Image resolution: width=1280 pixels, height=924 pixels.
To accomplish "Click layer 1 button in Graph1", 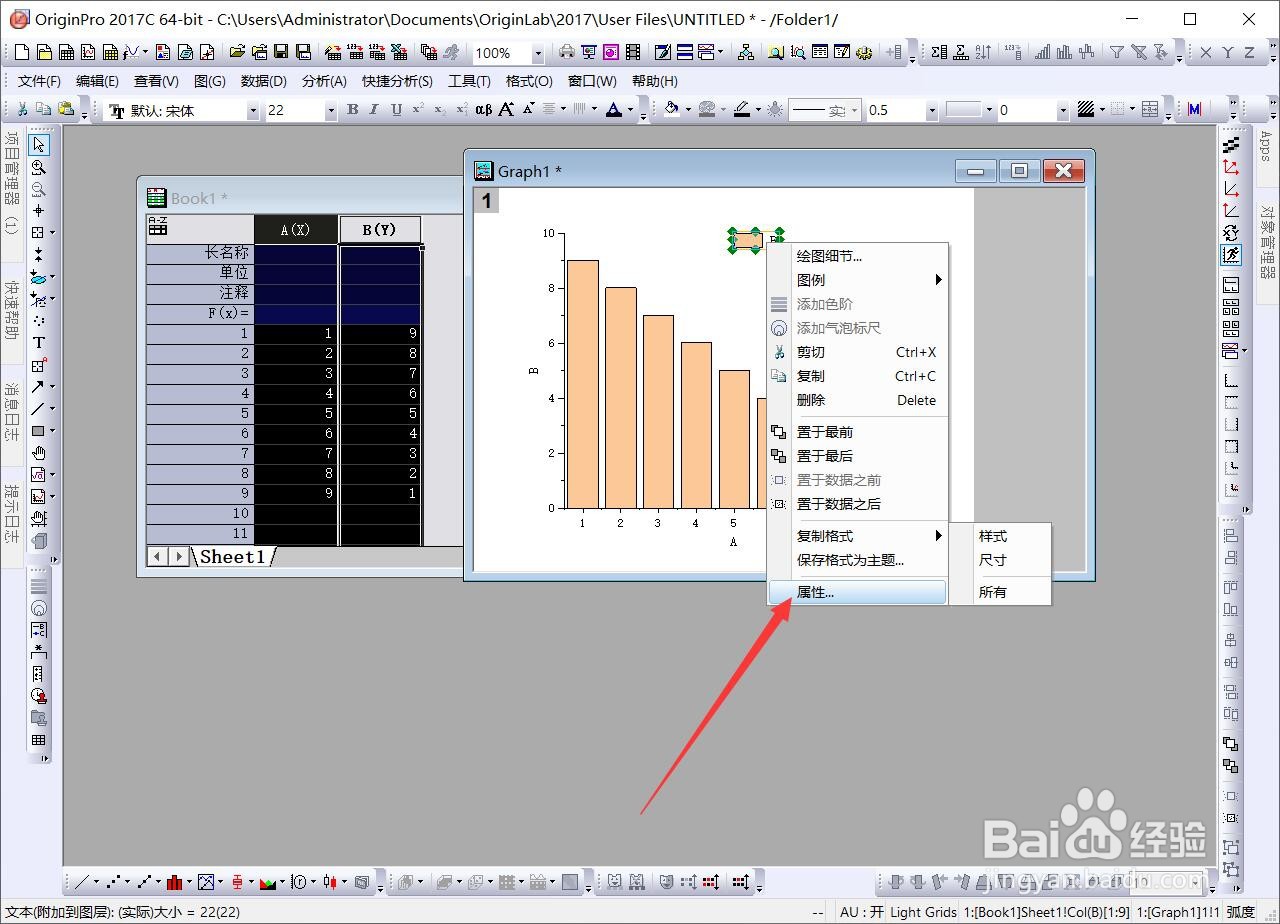I will tap(486, 201).
